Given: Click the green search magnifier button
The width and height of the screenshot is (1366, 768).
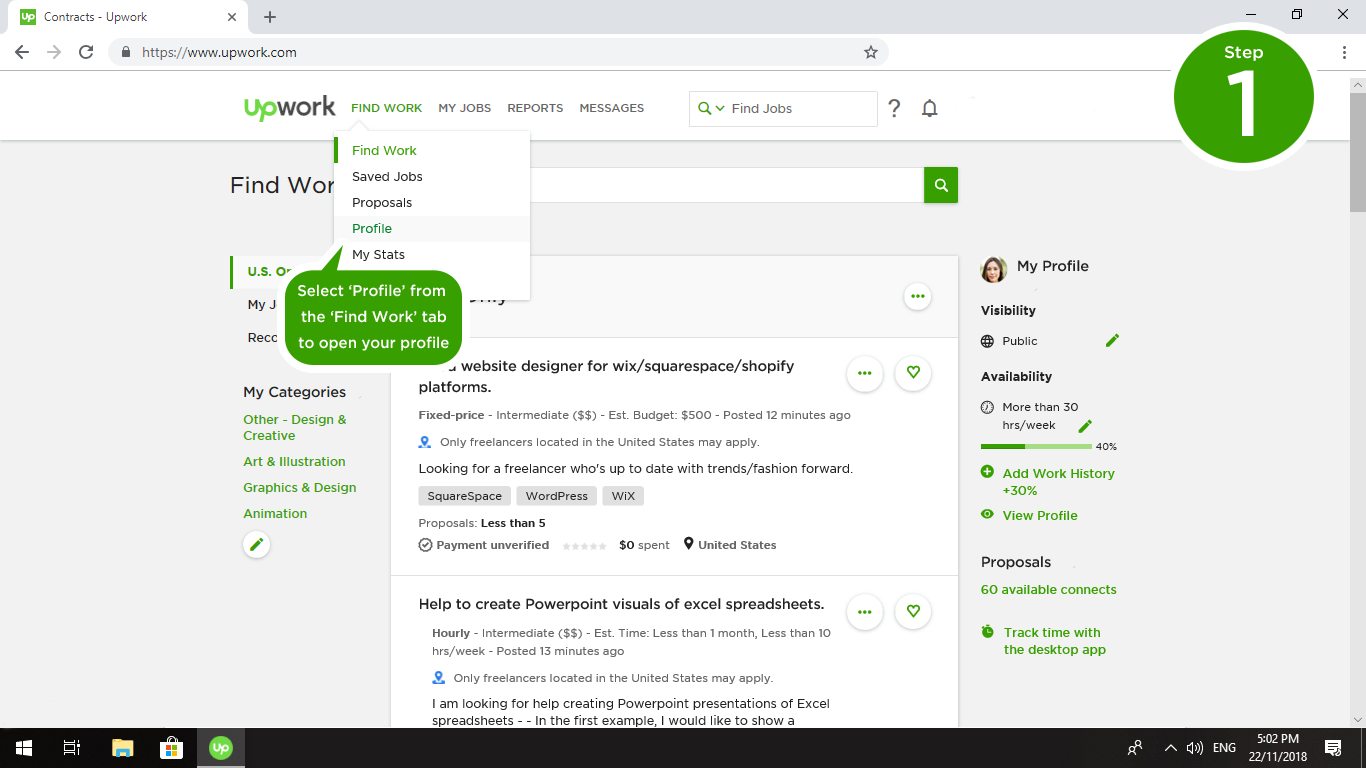Looking at the screenshot, I should 941,185.
